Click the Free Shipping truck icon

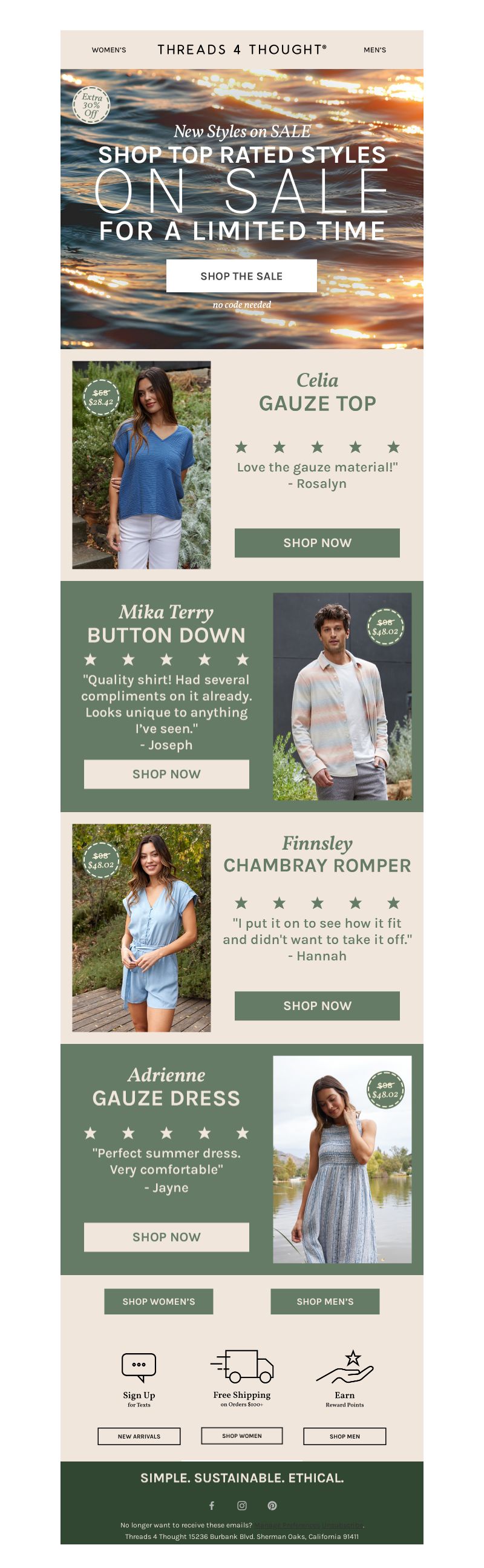click(x=241, y=1365)
